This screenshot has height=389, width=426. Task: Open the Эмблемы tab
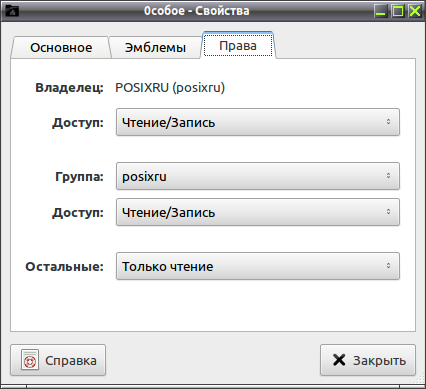[155, 47]
